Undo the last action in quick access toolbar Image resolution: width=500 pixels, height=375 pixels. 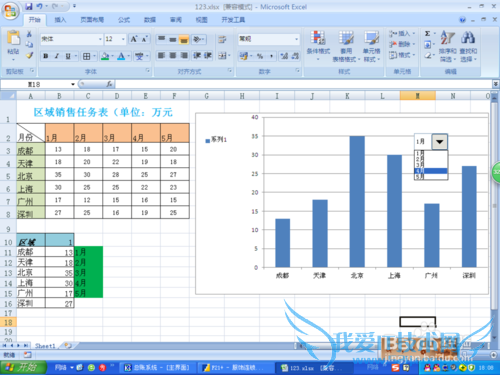(39, 6)
